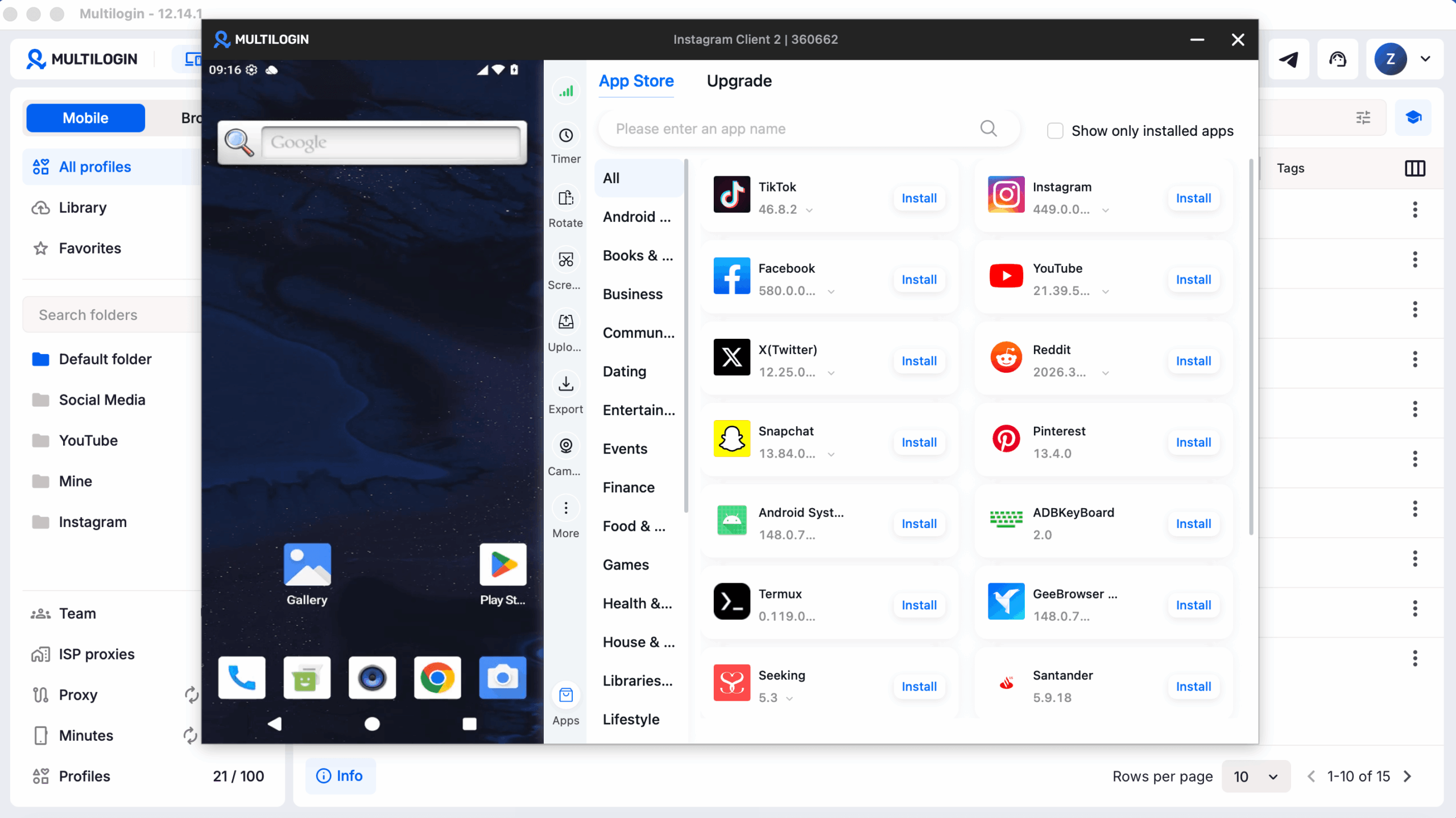1456x818 pixels.
Task: Install the Termux app
Action: point(919,605)
